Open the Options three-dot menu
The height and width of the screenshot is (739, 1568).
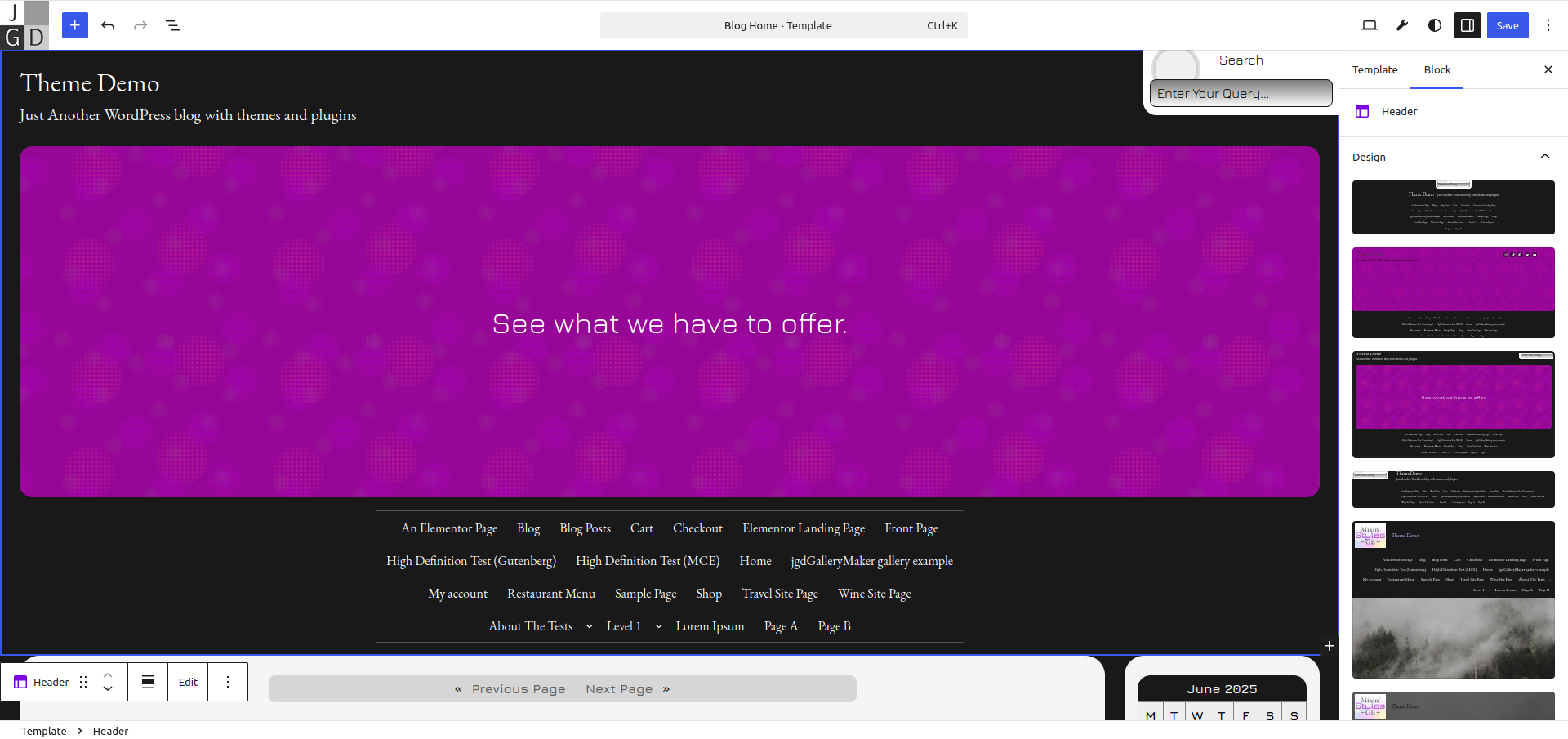tap(1548, 25)
